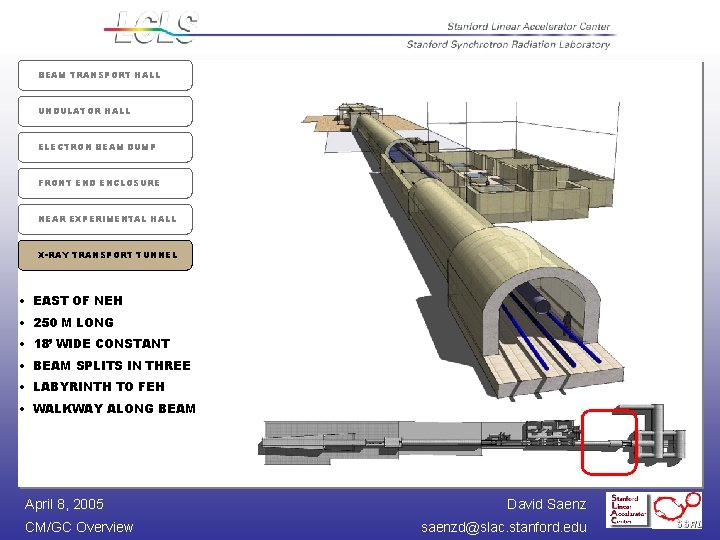This screenshot has height=540, width=720.
Task: Select the '250 M LONG' bullet
Action: [x=73, y=322]
